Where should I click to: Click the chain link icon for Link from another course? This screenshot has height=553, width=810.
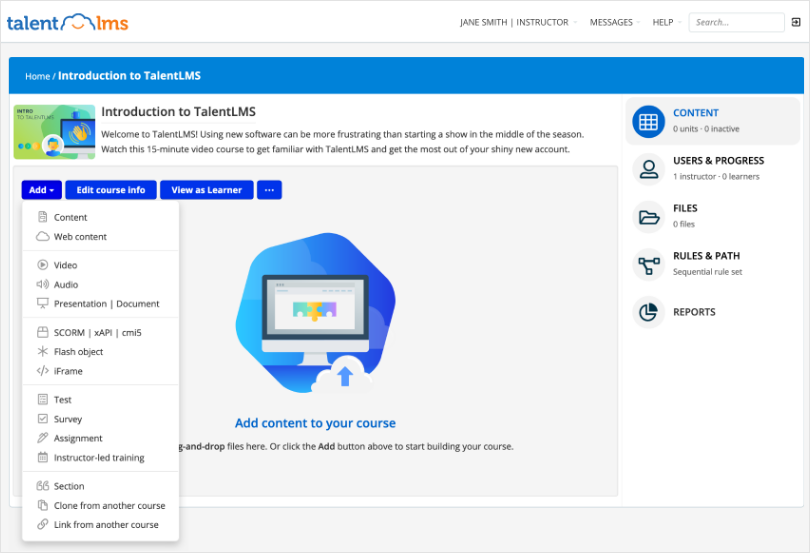(x=43, y=525)
